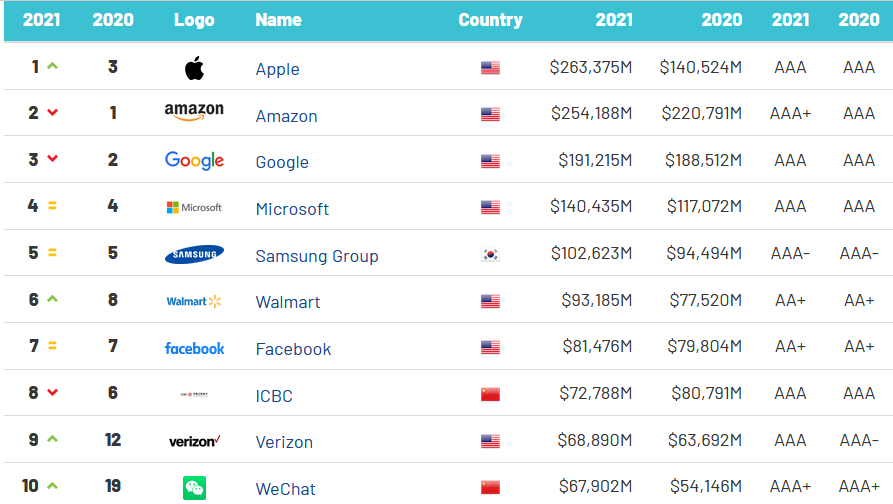This screenshot has width=893, height=504.
Task: Click Amazon's red down rank arrow
Action: 52,113
